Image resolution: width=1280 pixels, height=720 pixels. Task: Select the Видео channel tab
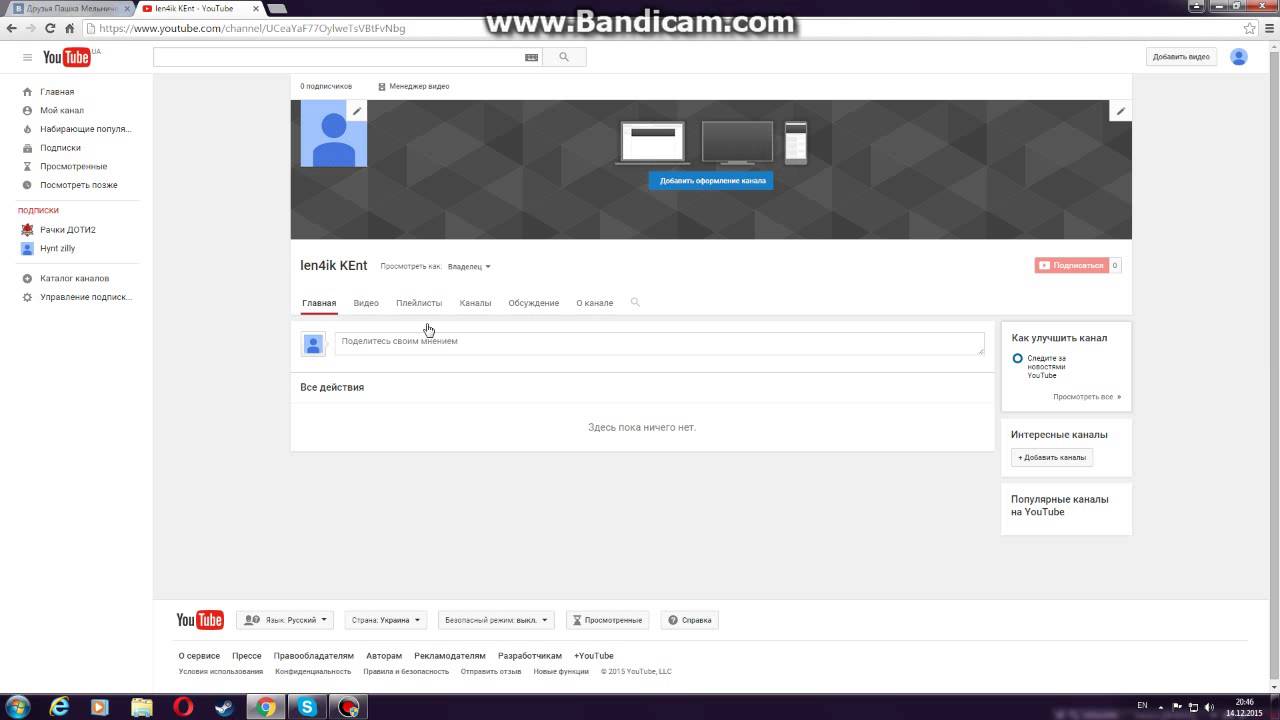(366, 303)
